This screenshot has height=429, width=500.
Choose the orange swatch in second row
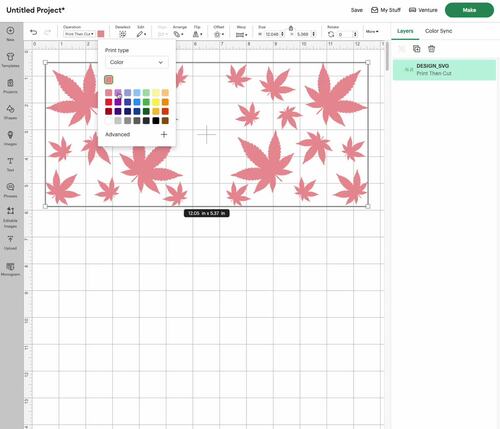(165, 102)
